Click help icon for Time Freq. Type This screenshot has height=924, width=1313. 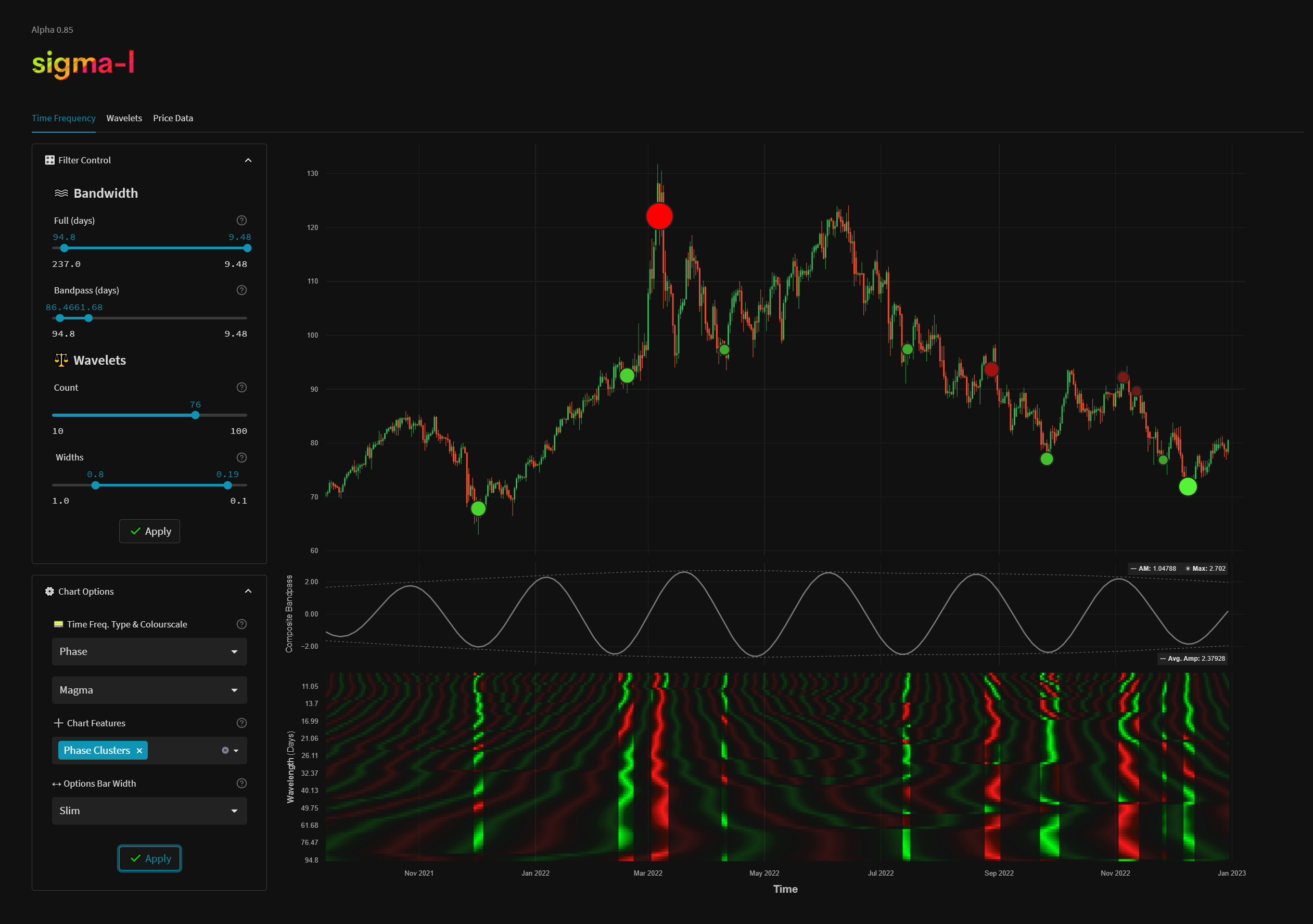pyautogui.click(x=241, y=624)
